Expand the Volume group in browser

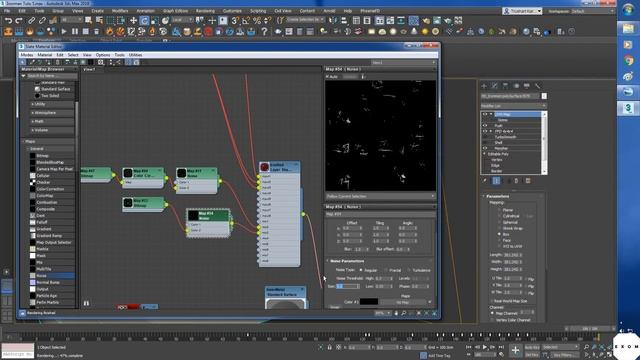tap(33, 130)
